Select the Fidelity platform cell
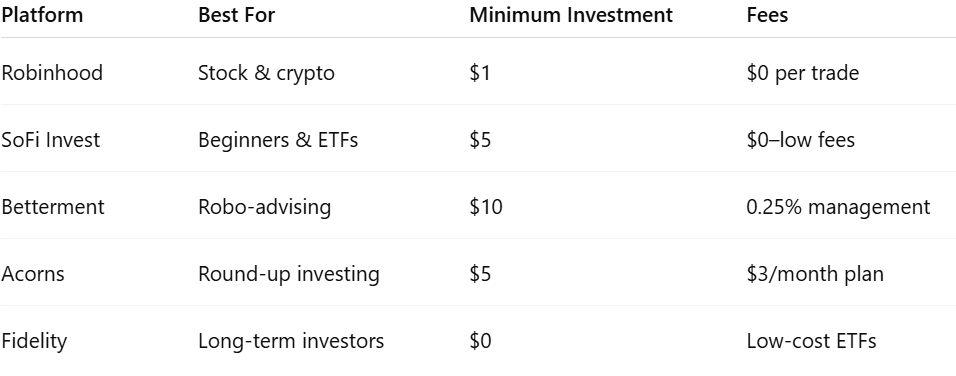The width and height of the screenshot is (956, 376). tap(34, 341)
